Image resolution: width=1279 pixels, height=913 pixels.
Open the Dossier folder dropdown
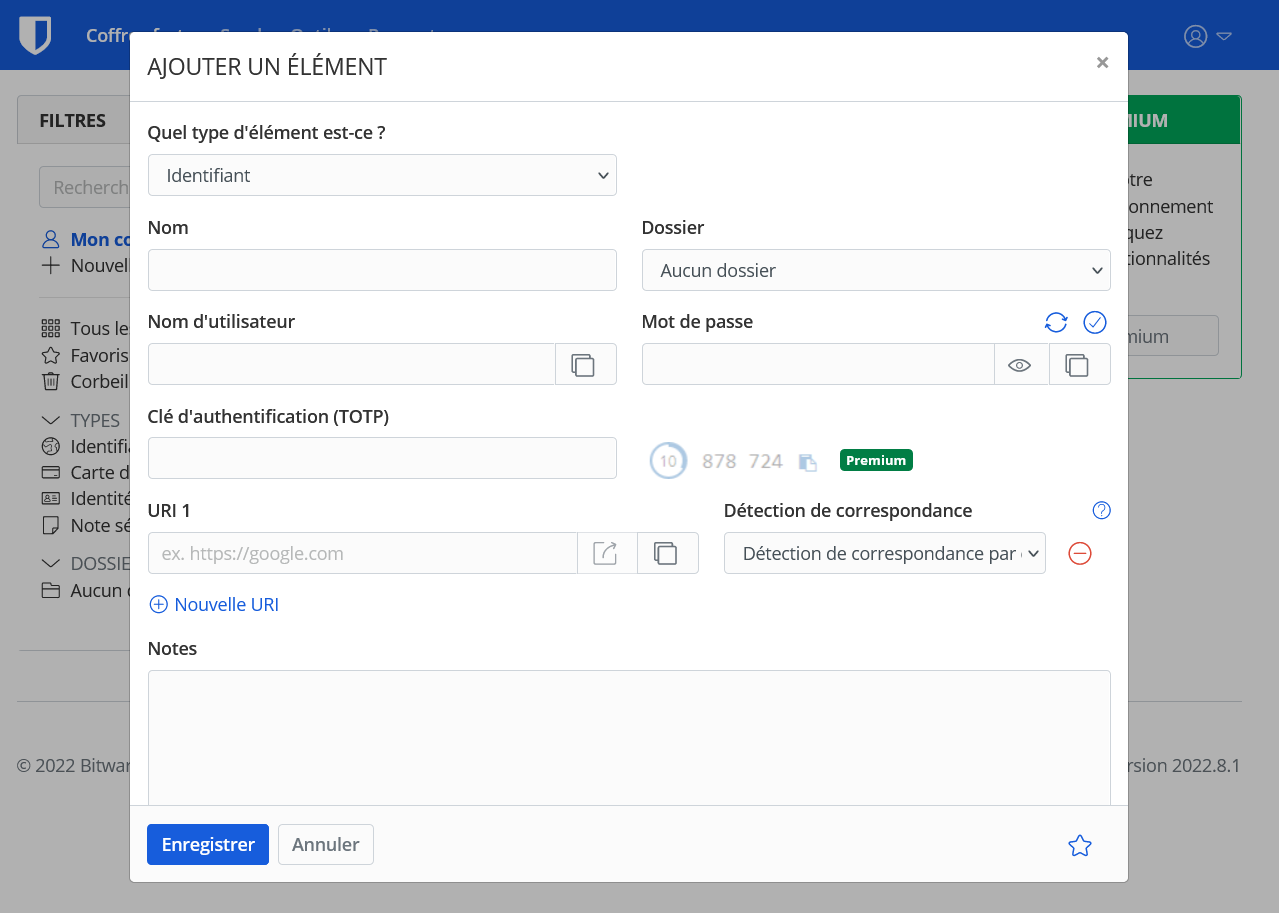pos(875,270)
